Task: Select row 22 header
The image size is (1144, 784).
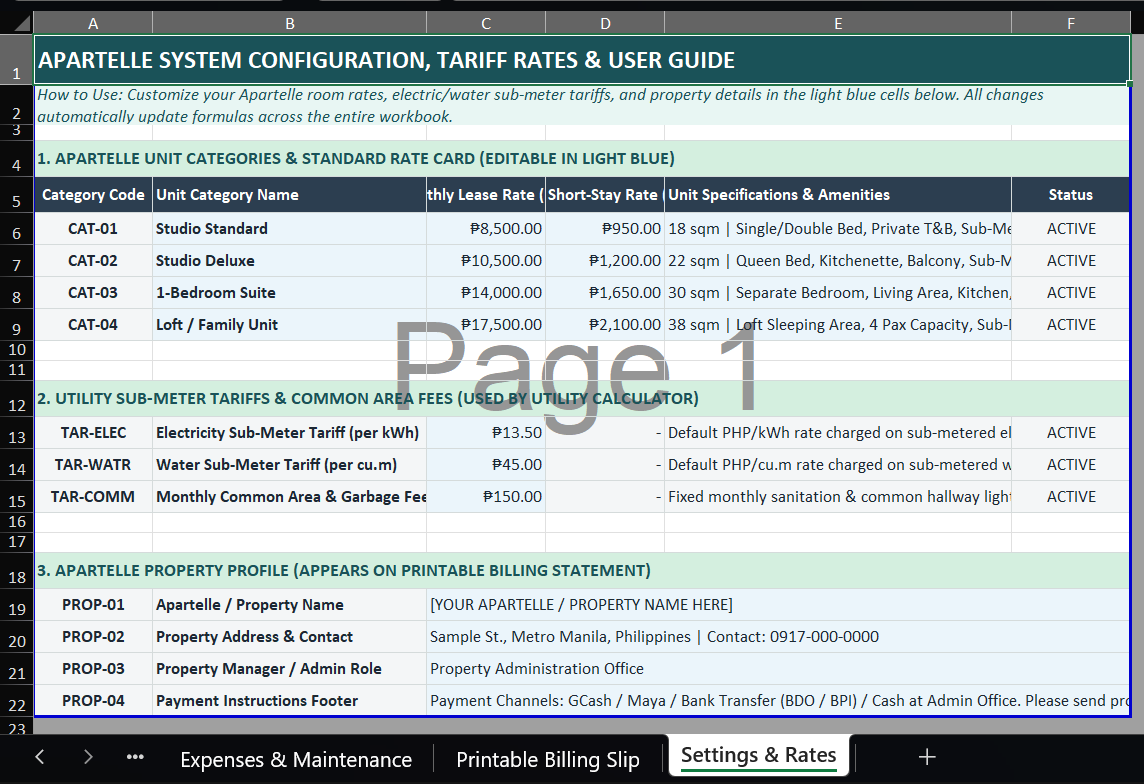Action: 17,702
